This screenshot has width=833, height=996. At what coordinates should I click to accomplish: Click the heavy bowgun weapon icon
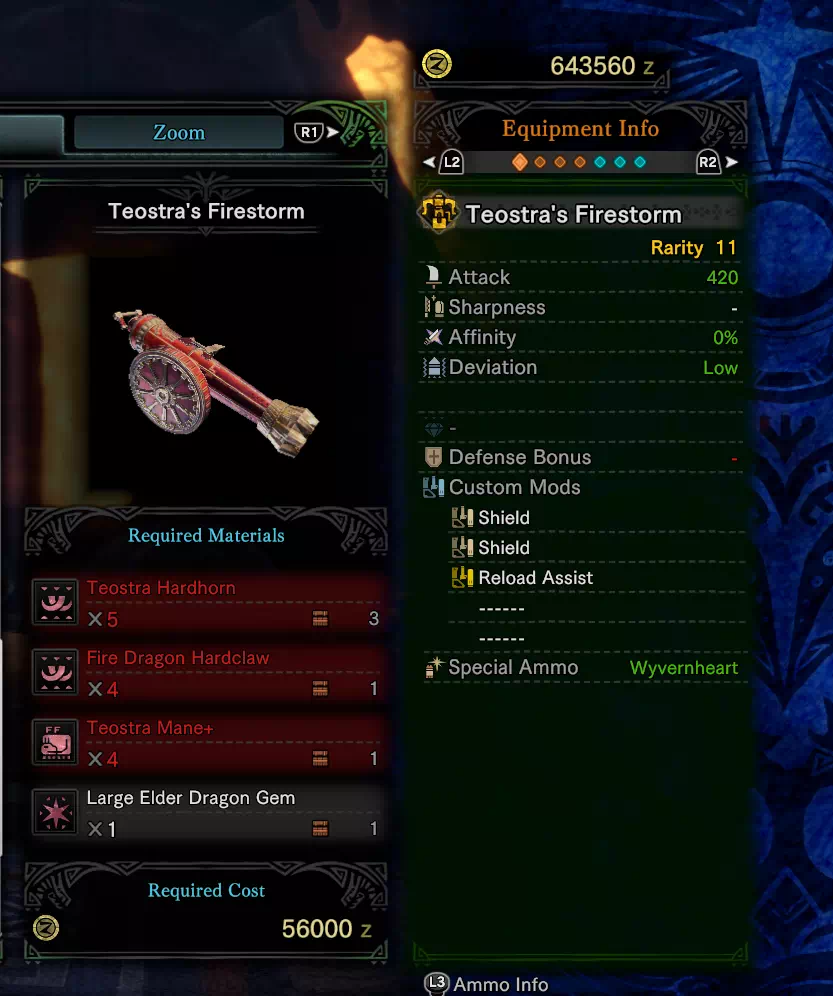click(x=438, y=211)
